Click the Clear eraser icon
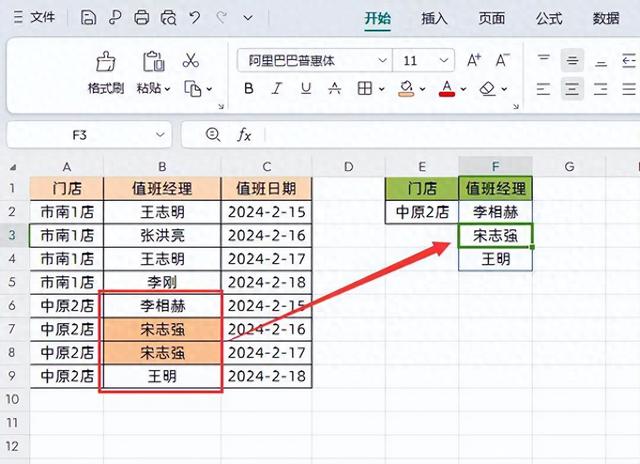 488,89
